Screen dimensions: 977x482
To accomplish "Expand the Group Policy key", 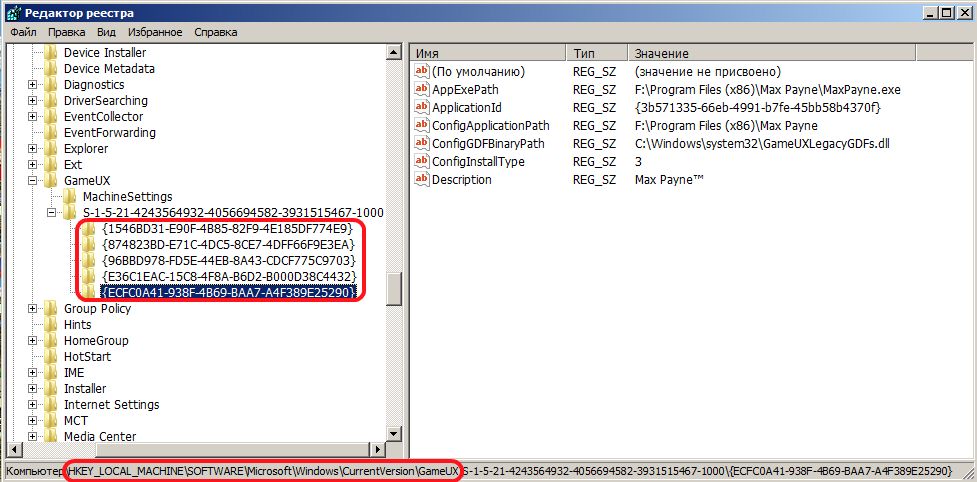I will [32, 309].
